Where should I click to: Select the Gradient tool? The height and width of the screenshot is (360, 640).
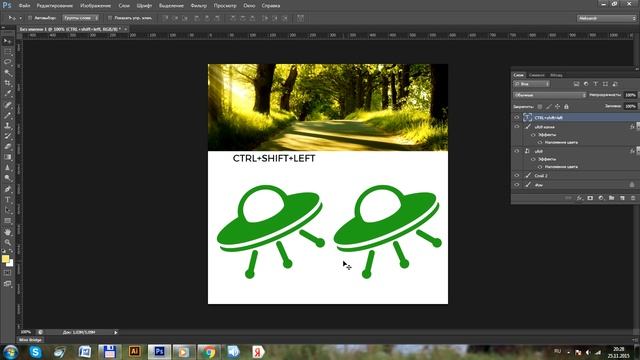[7, 157]
